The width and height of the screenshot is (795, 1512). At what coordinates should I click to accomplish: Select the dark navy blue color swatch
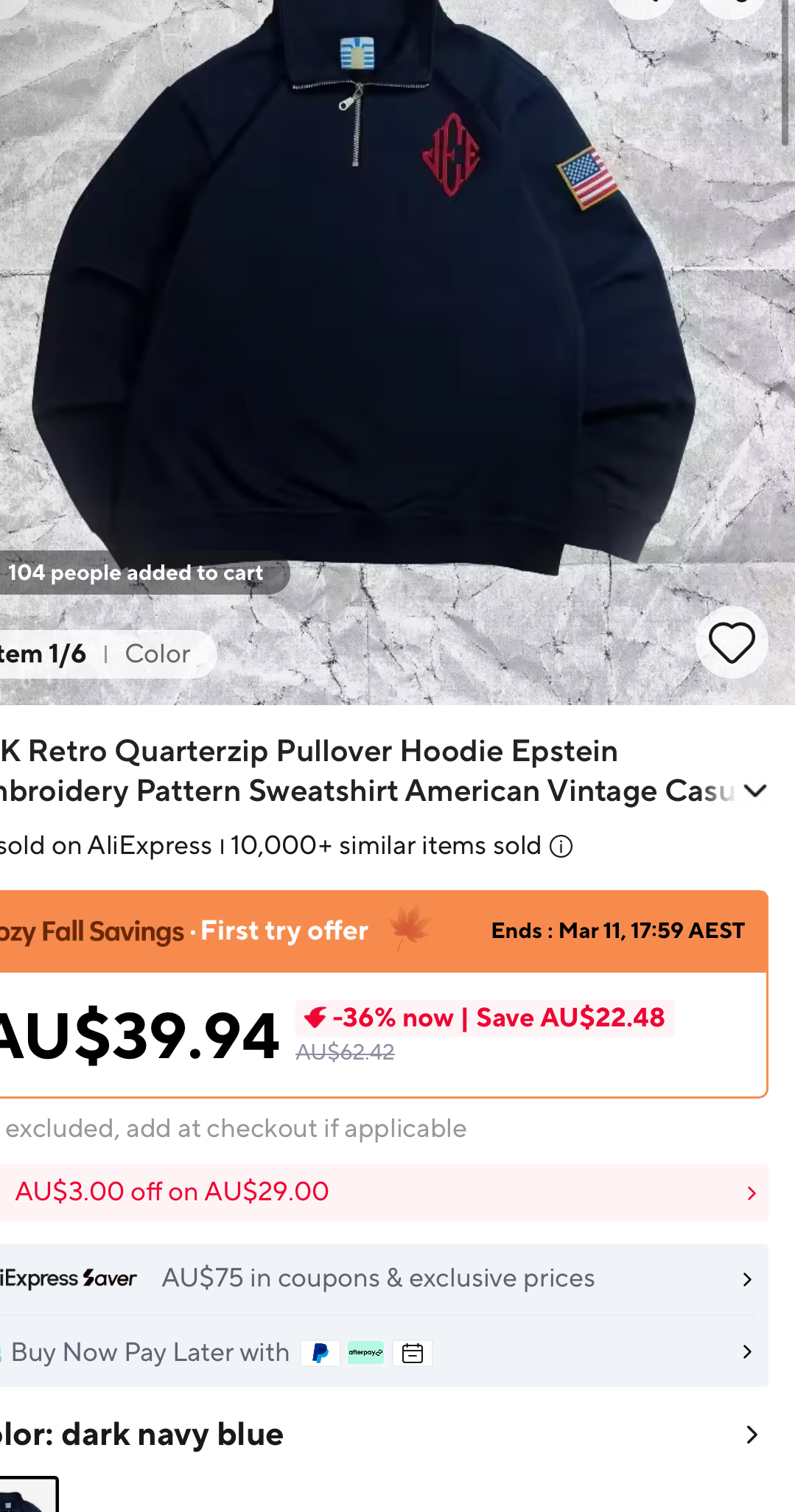point(28,1494)
